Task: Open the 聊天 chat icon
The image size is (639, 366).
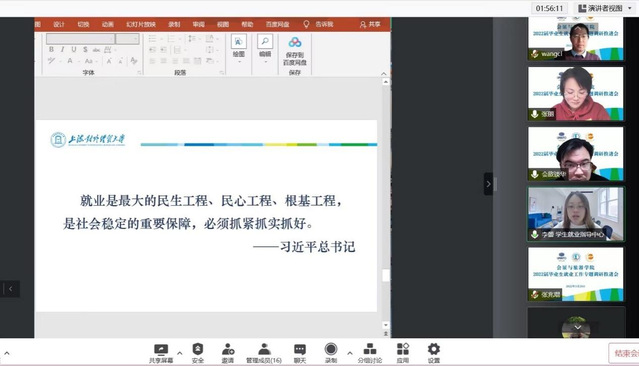Action: (x=300, y=353)
